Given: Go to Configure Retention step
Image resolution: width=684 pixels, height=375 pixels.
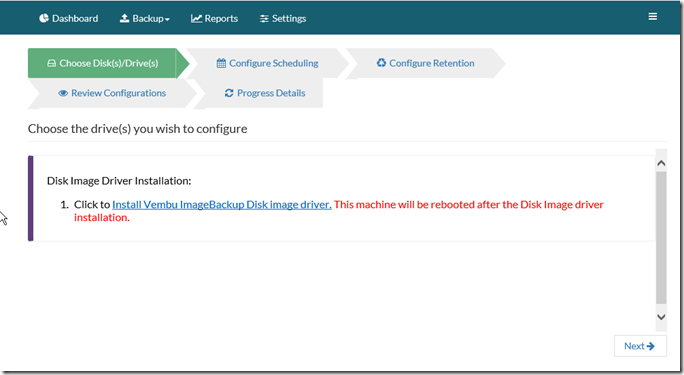Looking at the screenshot, I should tap(425, 63).
